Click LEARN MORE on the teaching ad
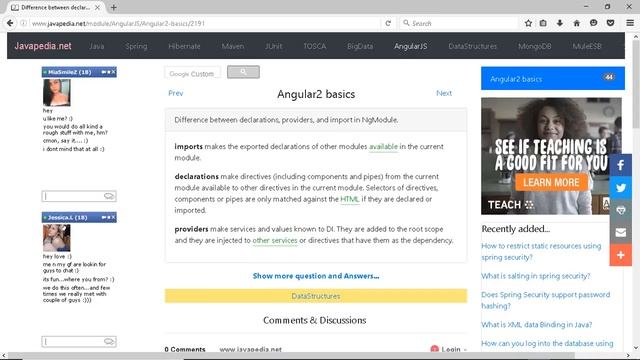 [551, 182]
